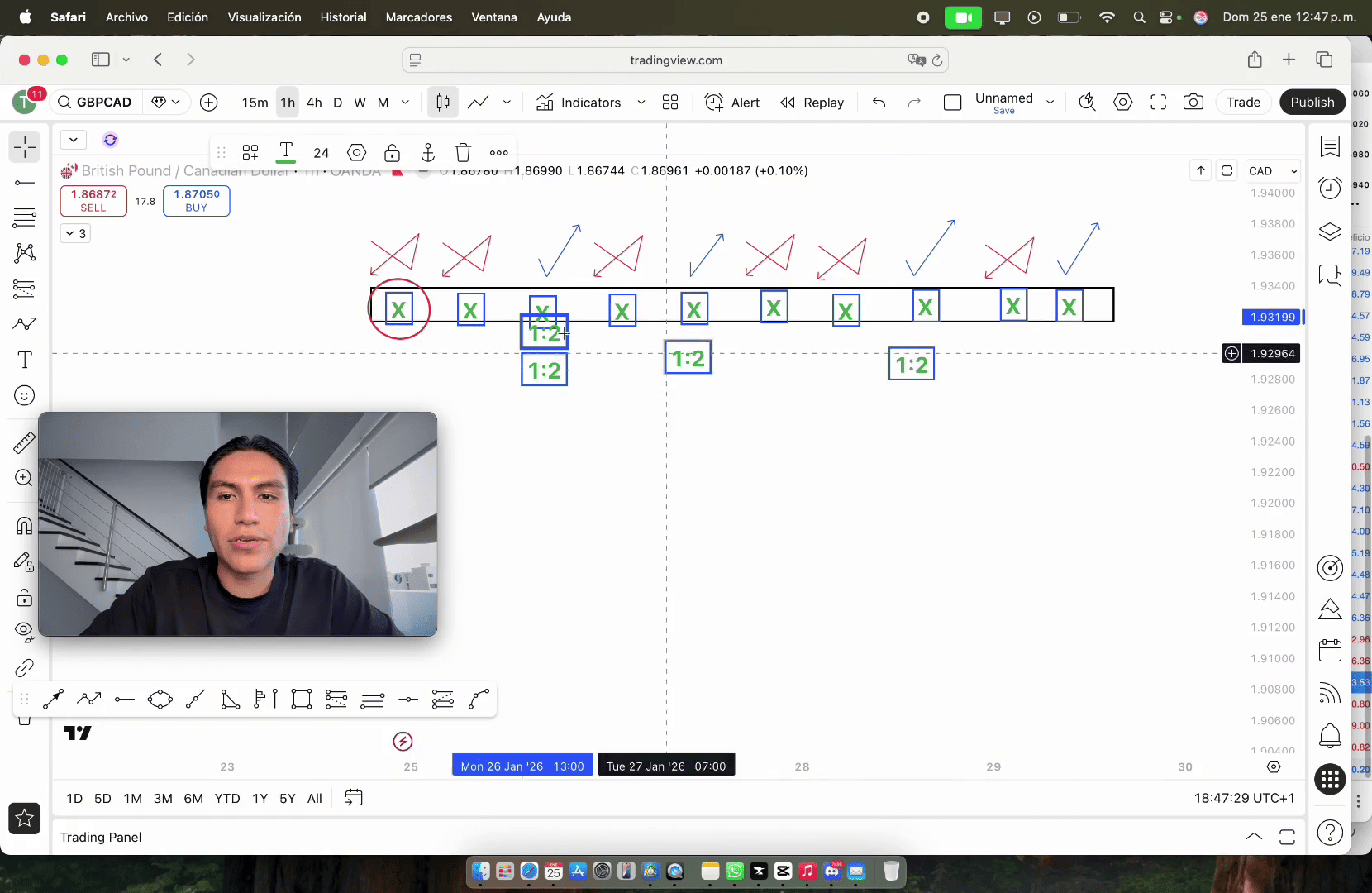Click the trash icon in drawing toolbar
The width and height of the screenshot is (1372, 893).
(x=463, y=152)
